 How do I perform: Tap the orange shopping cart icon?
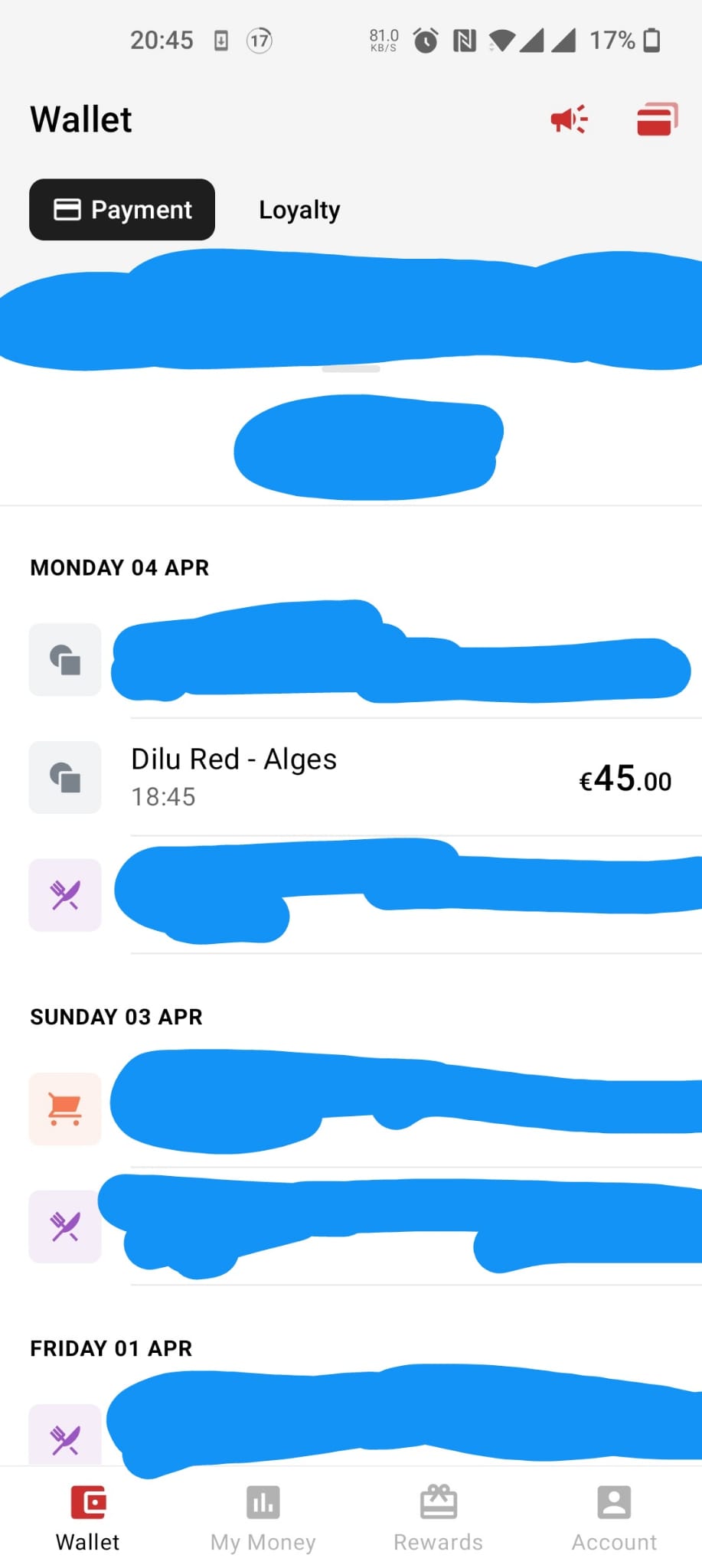(x=65, y=1109)
